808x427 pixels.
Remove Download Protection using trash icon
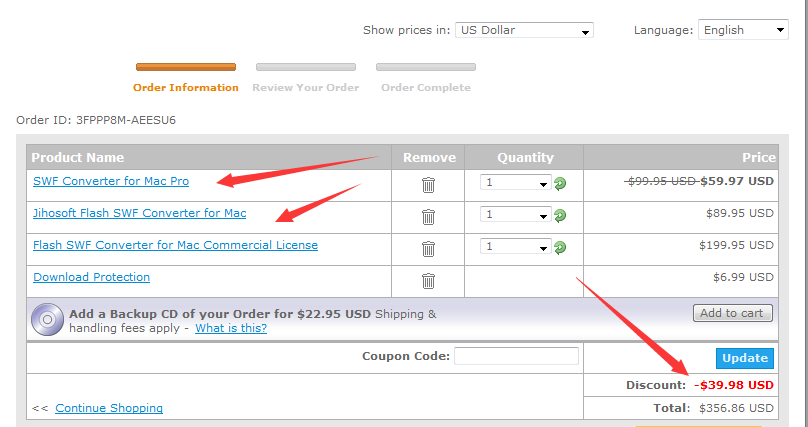coord(428,281)
